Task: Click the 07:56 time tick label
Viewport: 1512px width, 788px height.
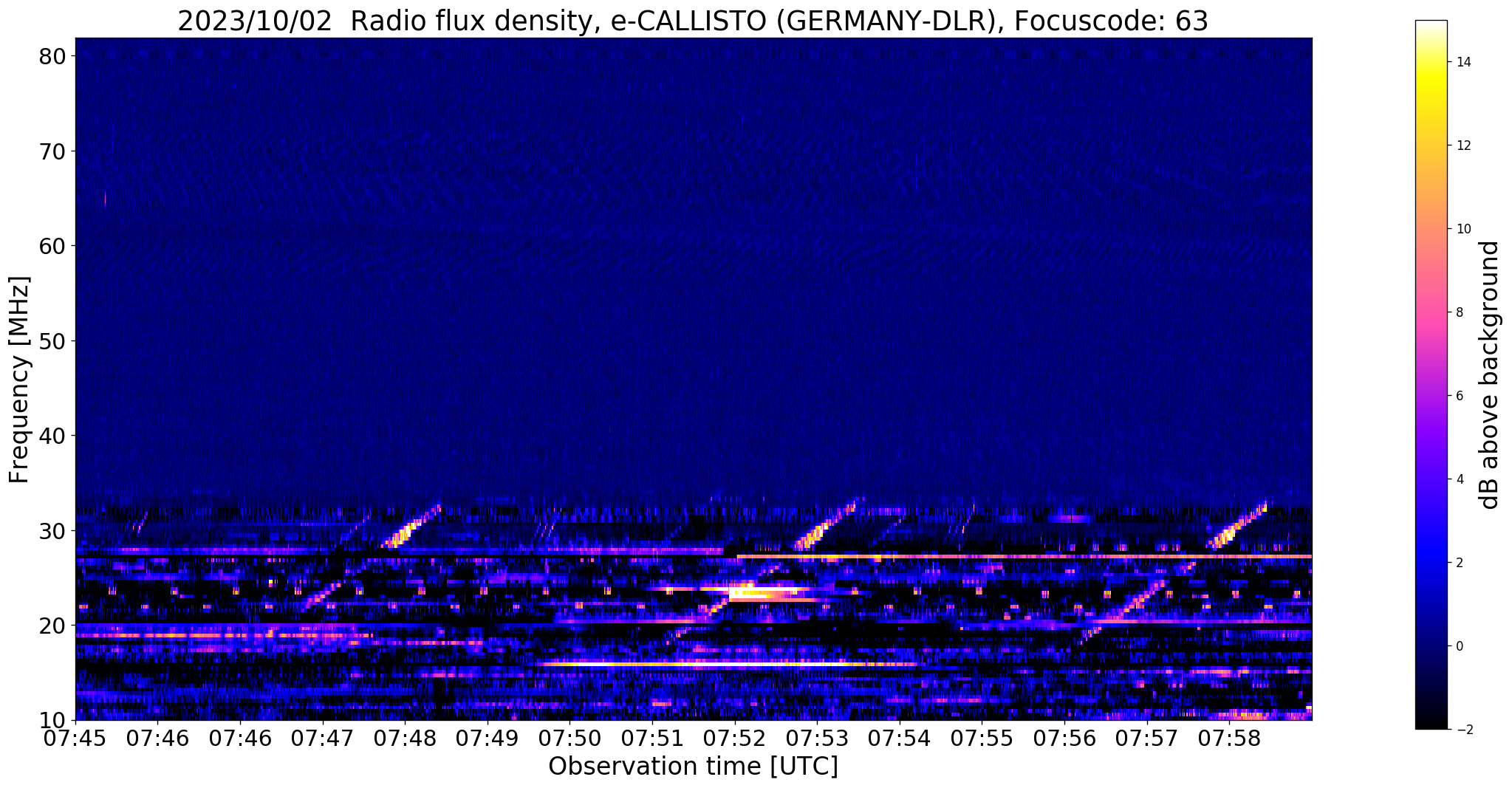Action: (1064, 739)
